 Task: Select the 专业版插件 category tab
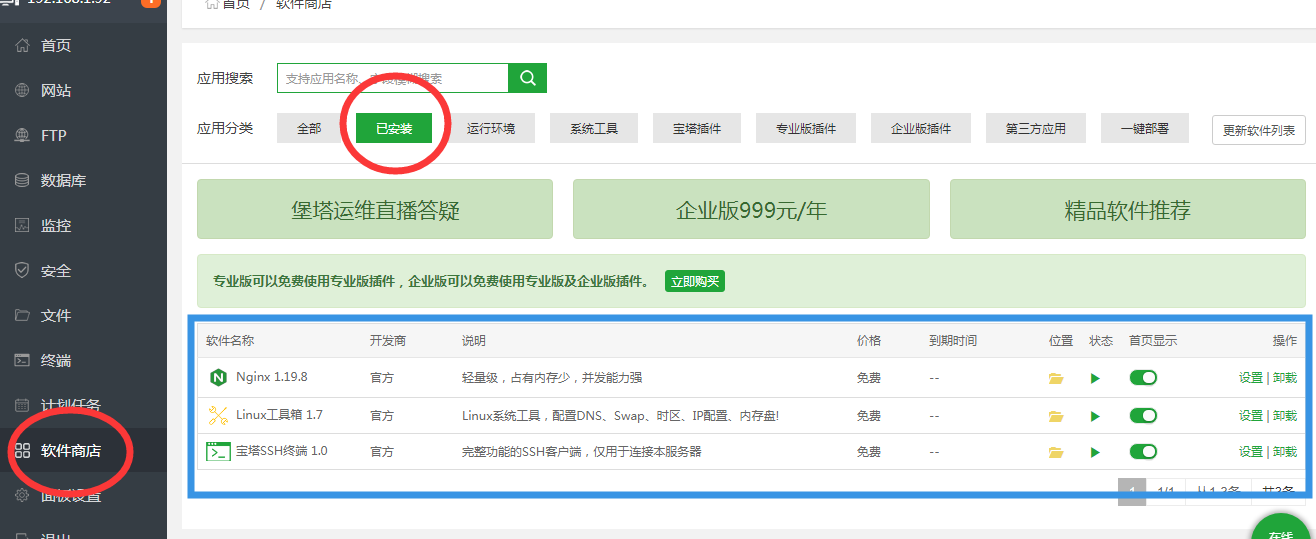point(806,128)
